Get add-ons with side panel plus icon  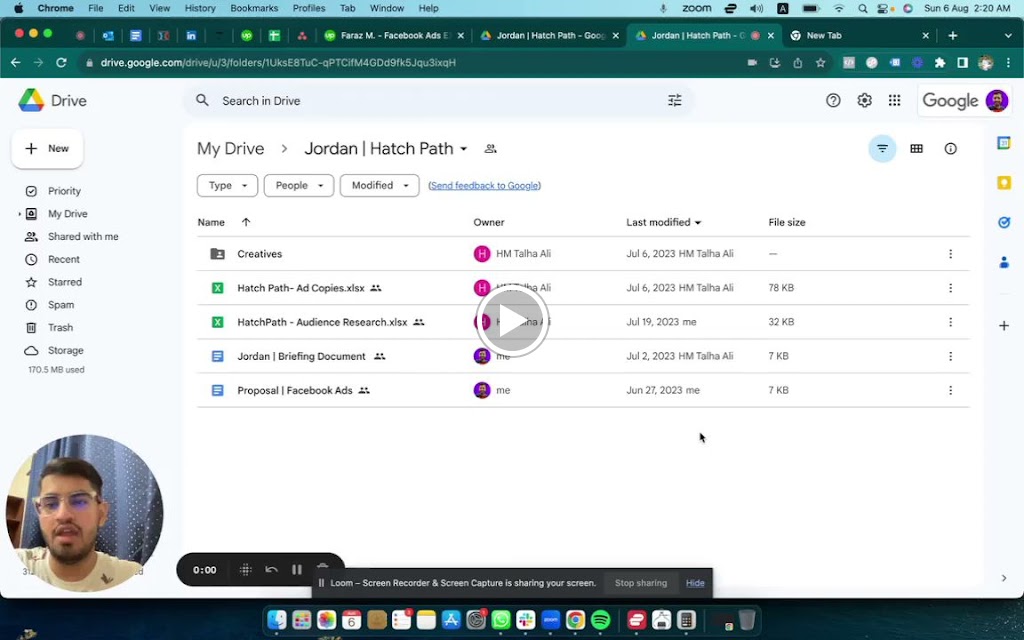tap(1004, 325)
